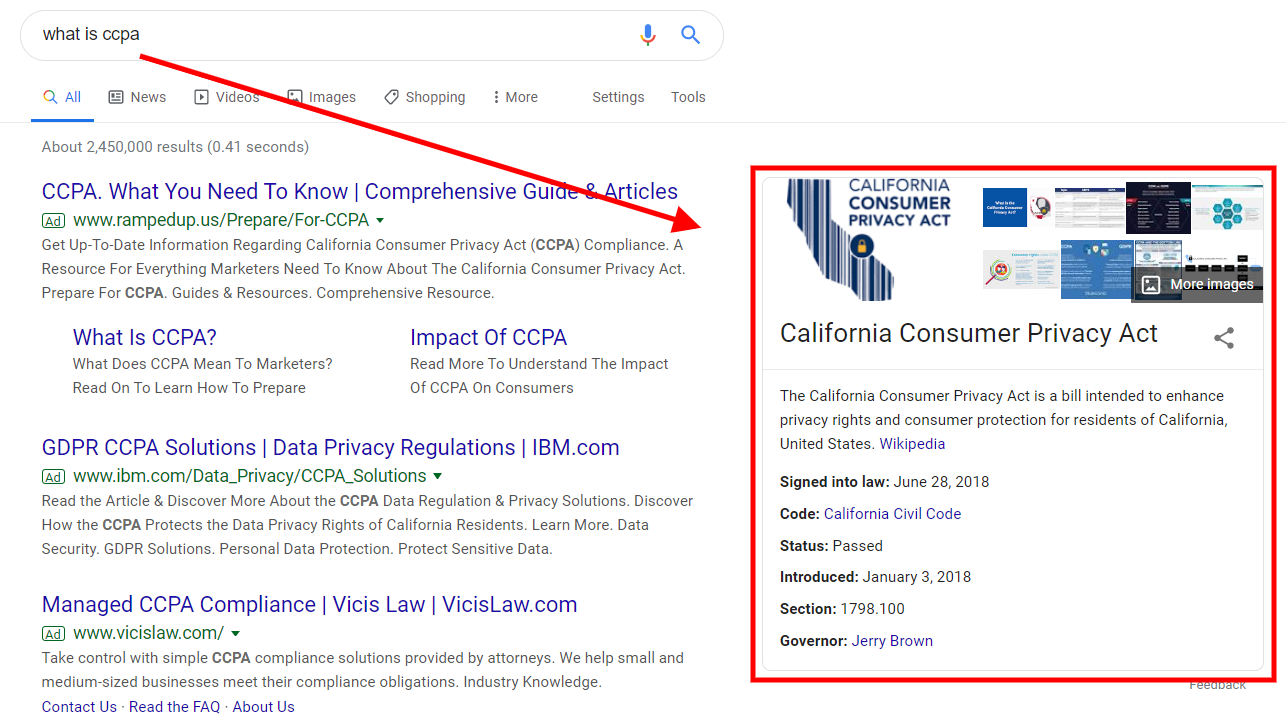Click the 'www.ibm.com/Data_Privacy/CCPA_Solutions' URL text
The height and width of the screenshot is (718, 1286).
click(250, 476)
